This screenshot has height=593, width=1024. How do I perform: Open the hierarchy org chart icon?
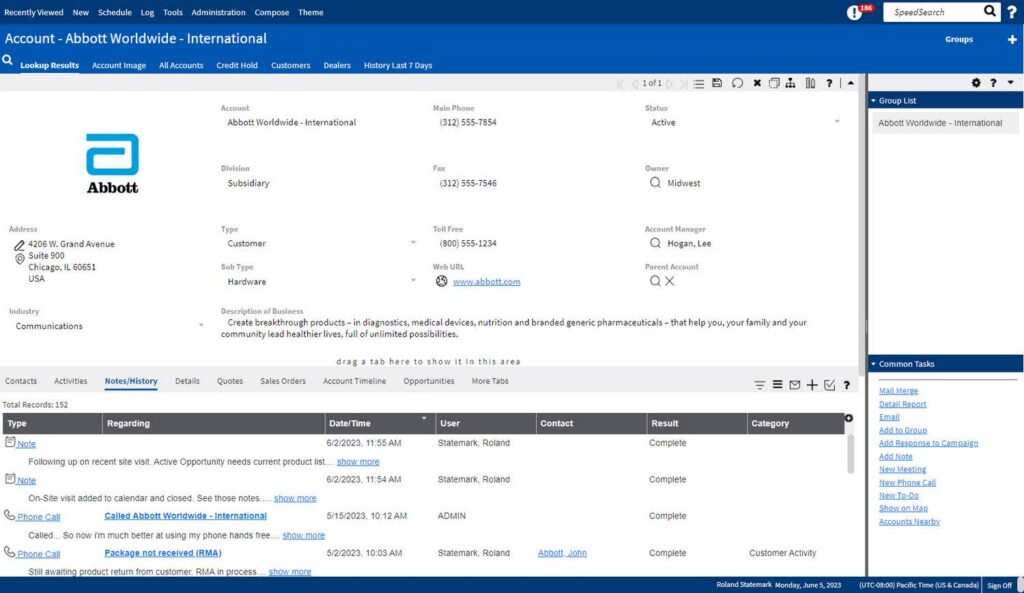point(790,83)
